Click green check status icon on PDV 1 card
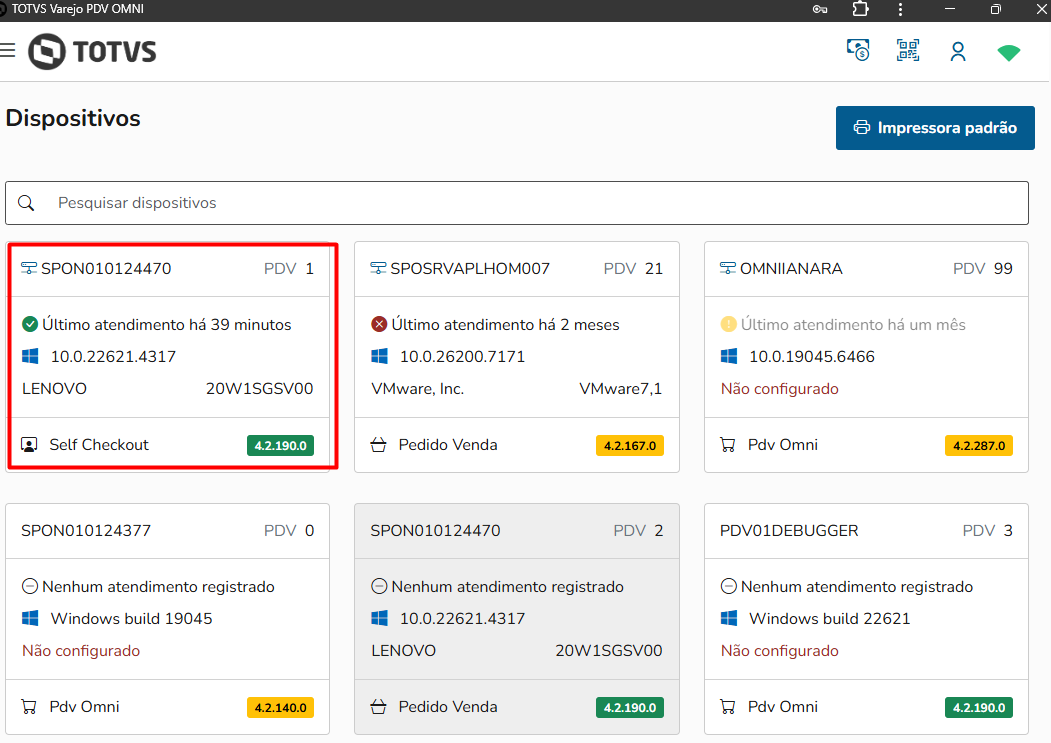This screenshot has height=743, width=1051. [29, 325]
